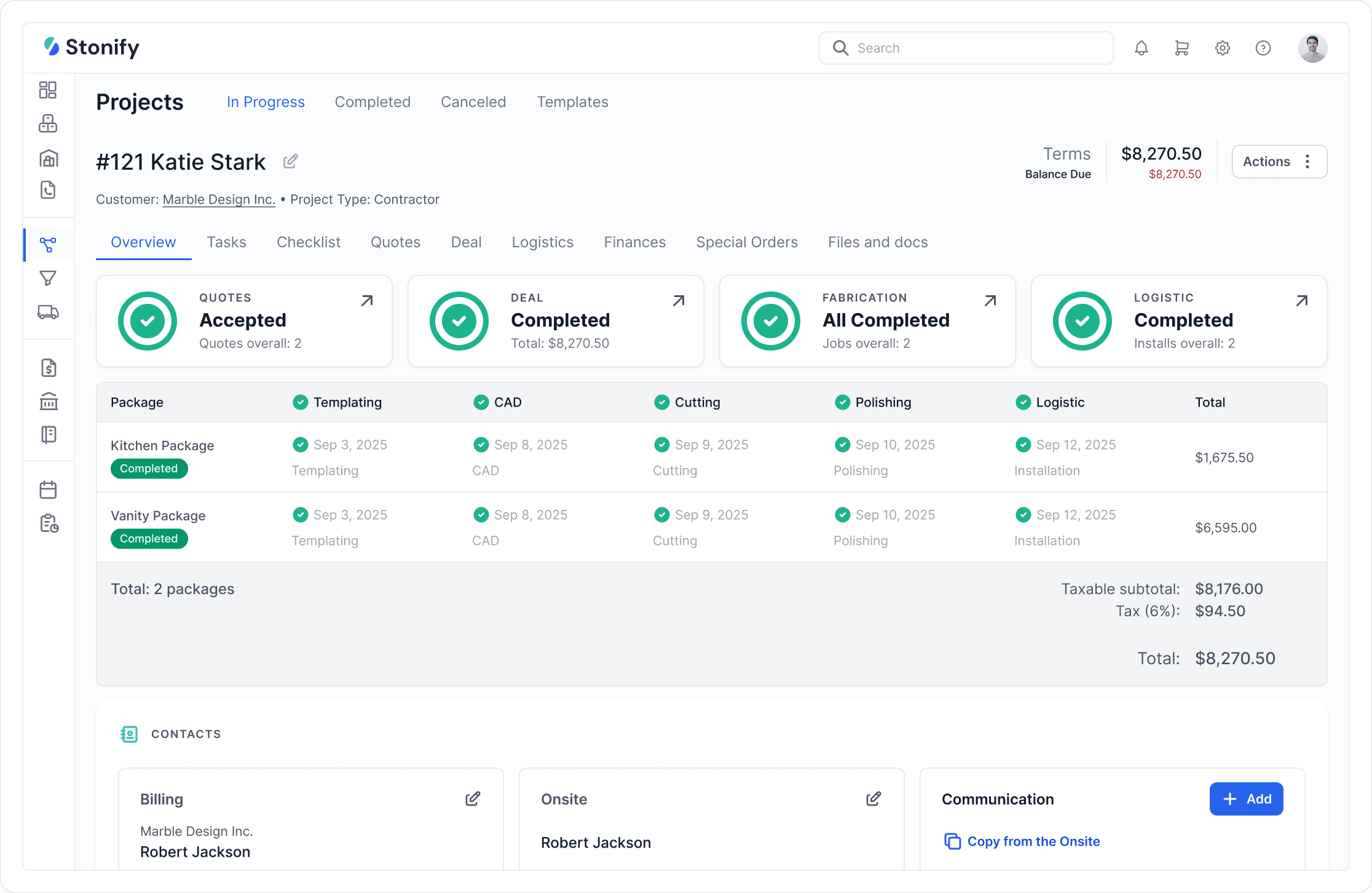Open the Actions dropdown menu
Image resolution: width=1372 pixels, height=893 pixels.
click(x=1279, y=161)
